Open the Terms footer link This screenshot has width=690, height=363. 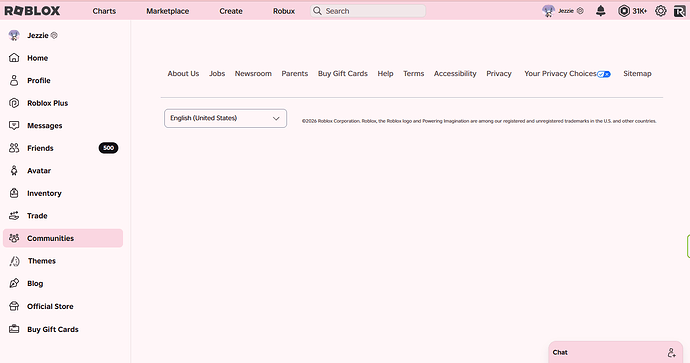[x=414, y=73]
